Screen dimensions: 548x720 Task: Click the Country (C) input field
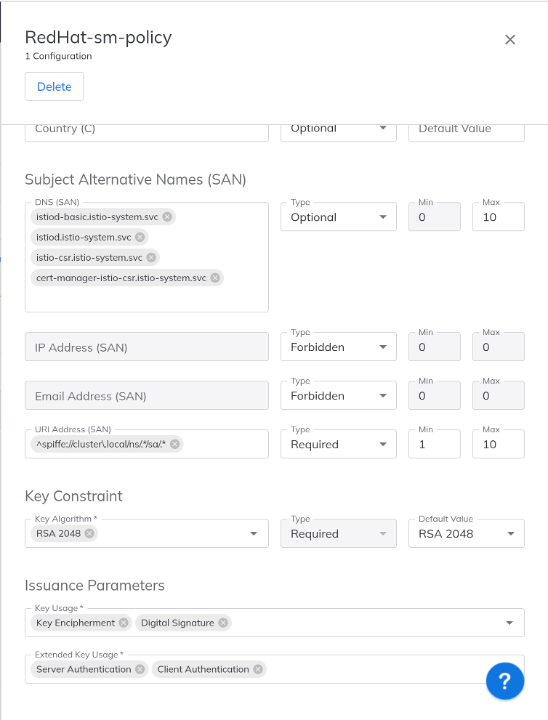[x=147, y=131]
